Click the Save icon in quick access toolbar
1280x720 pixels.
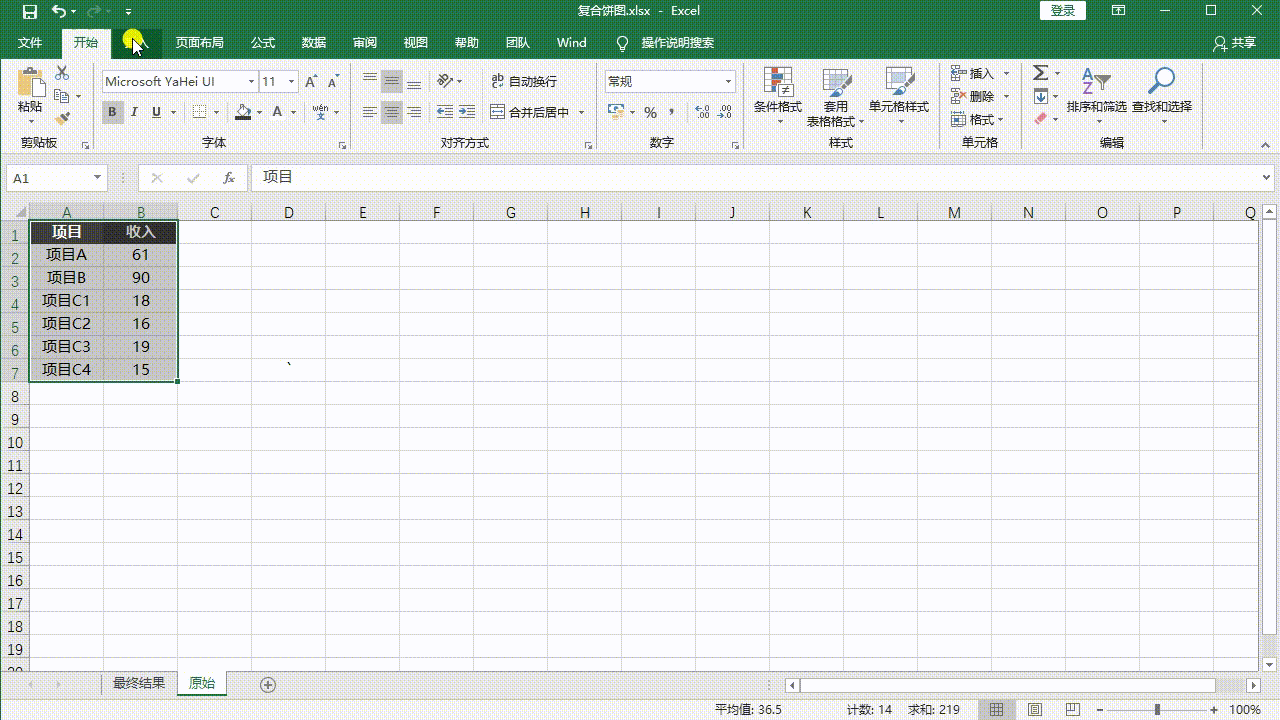pos(30,11)
